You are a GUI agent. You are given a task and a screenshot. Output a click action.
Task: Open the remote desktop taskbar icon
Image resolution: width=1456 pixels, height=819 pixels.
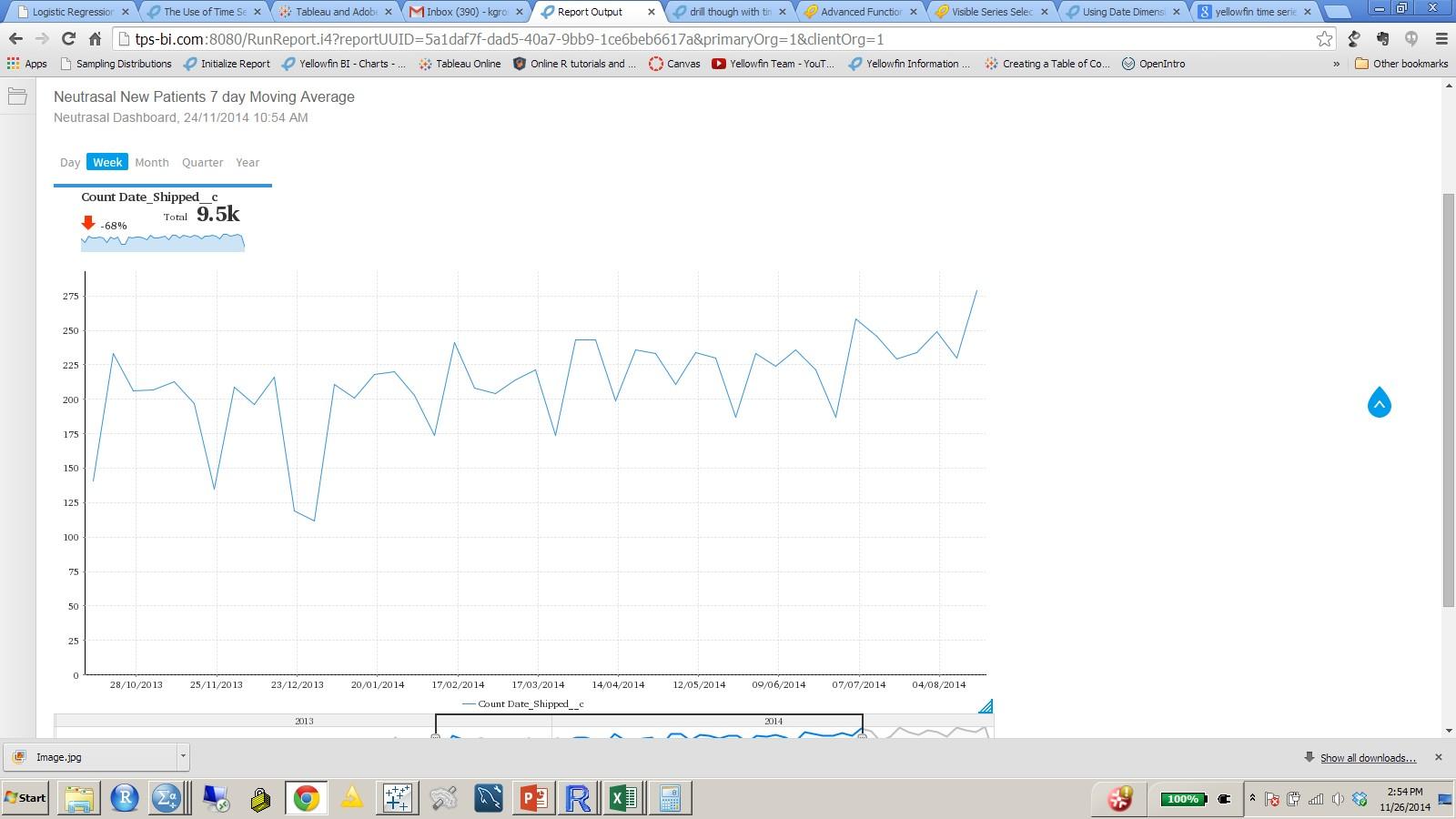pyautogui.click(x=216, y=798)
